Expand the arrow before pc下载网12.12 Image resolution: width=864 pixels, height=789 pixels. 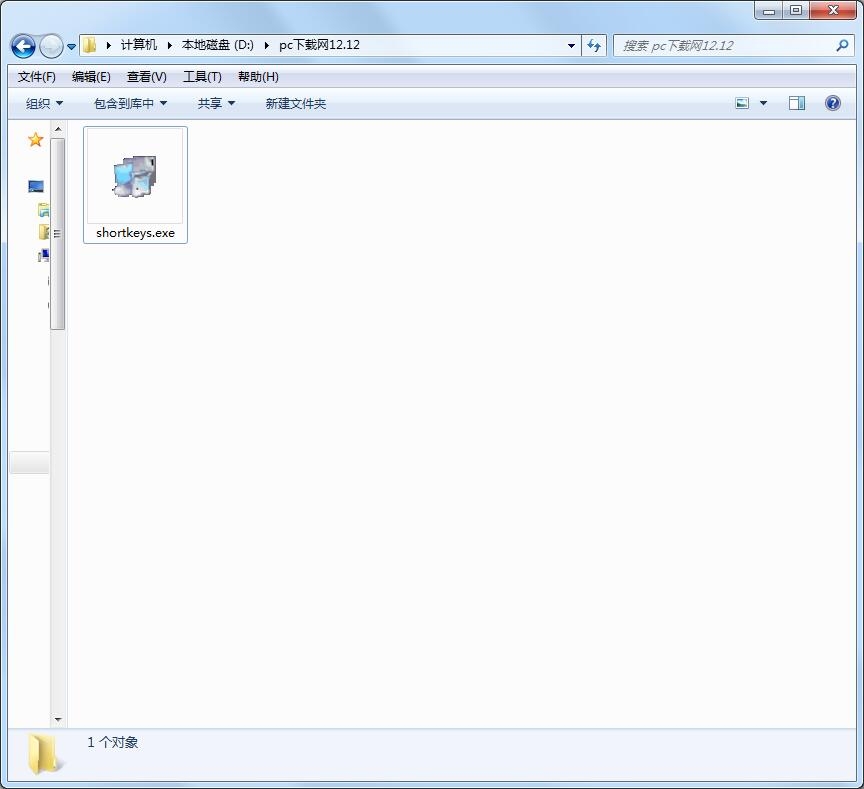267,45
